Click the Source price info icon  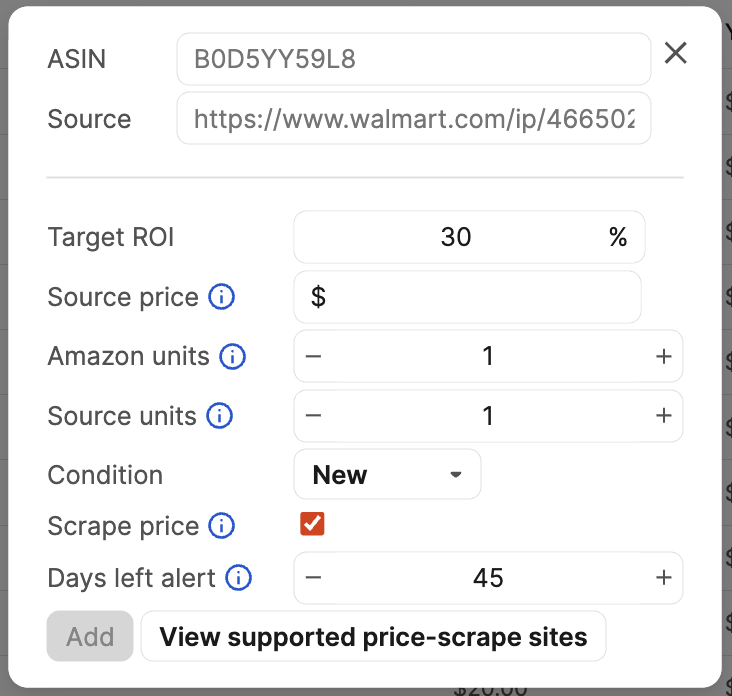[221, 297]
